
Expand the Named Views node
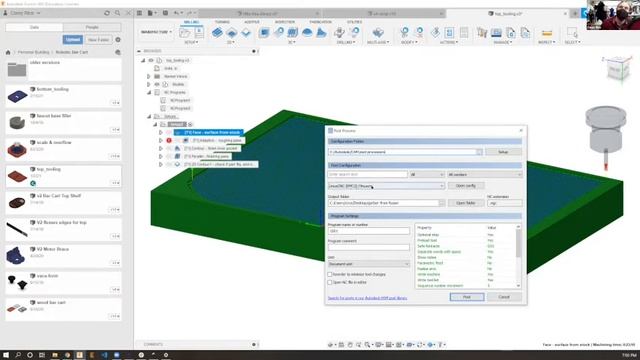(x=149, y=76)
